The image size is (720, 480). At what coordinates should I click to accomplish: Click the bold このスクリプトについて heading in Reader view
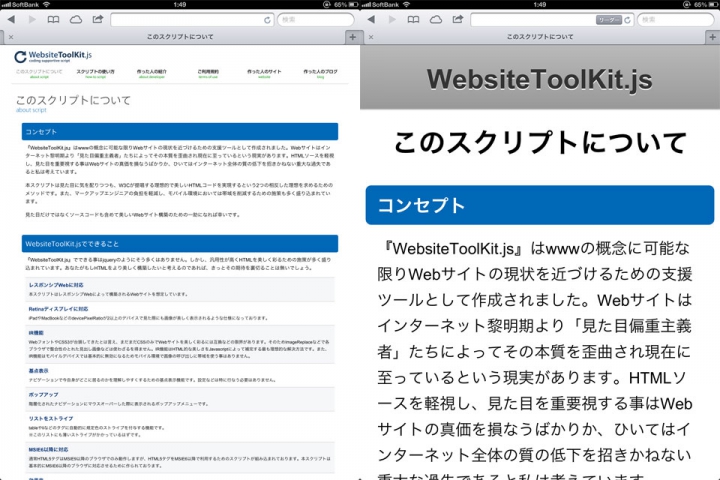pyautogui.click(x=540, y=142)
